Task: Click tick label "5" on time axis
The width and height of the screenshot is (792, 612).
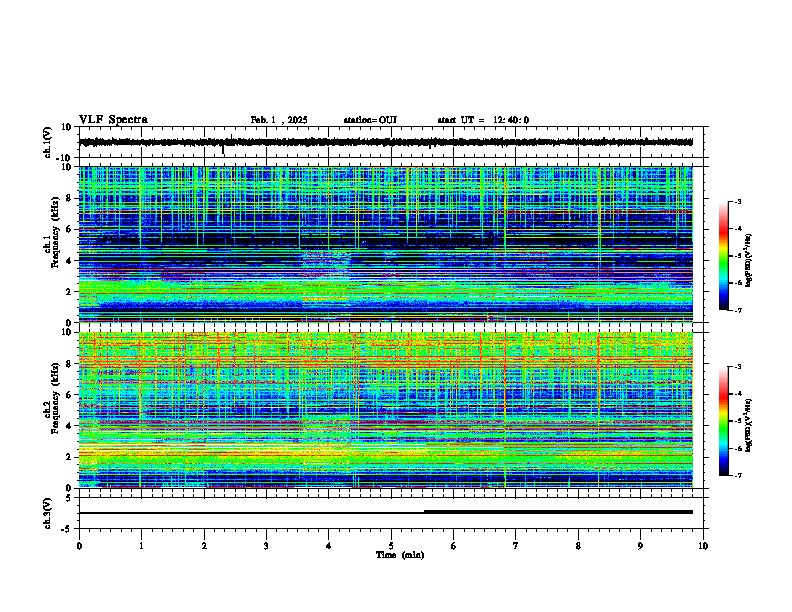Action: point(391,546)
